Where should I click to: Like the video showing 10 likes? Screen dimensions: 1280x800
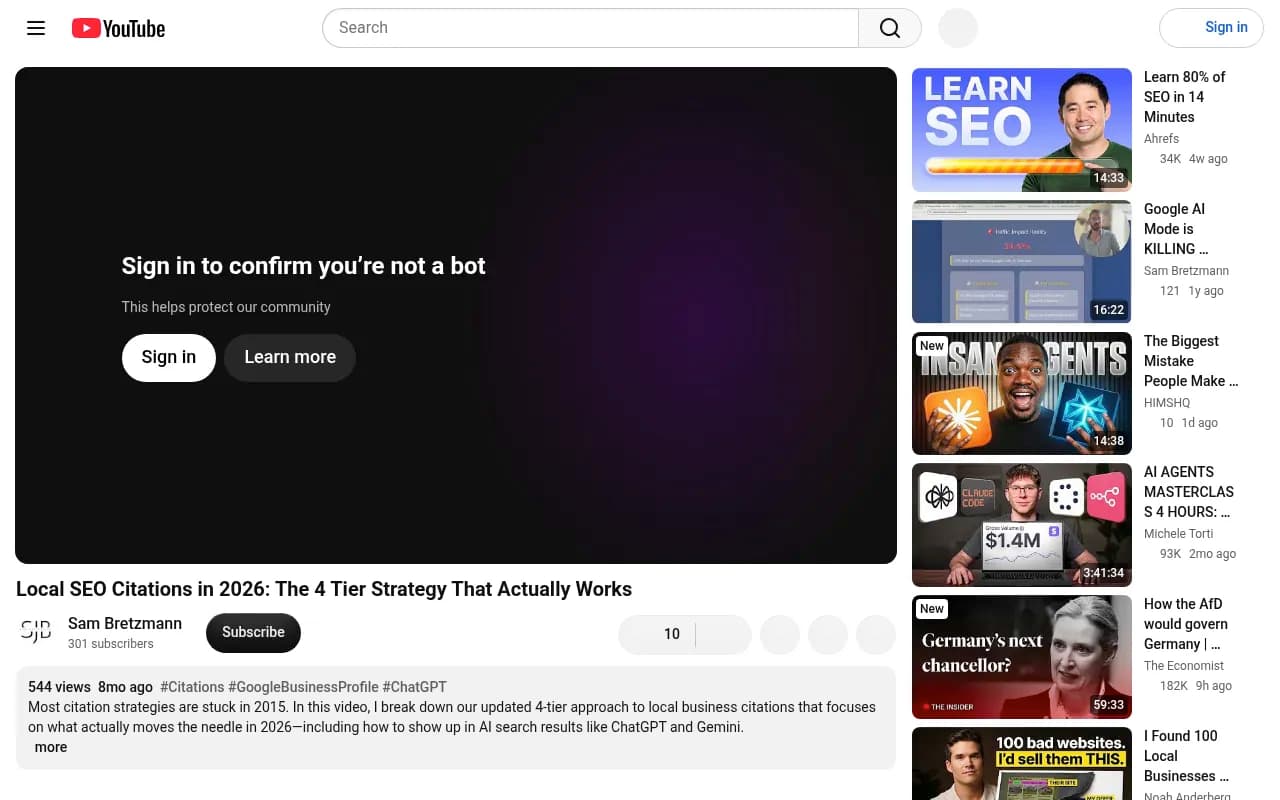click(x=657, y=634)
